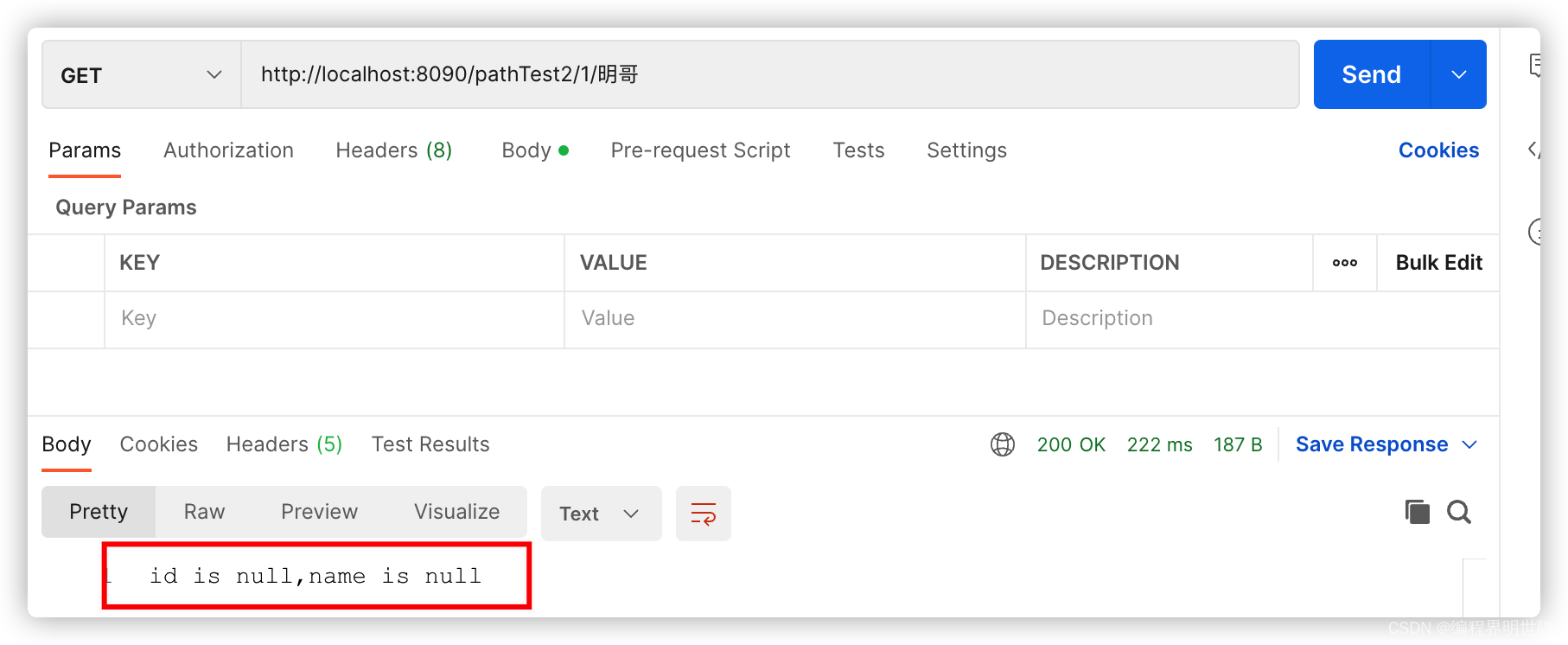Open the request Headers (8) tab
This screenshot has height=645, width=1568.
pos(394,150)
